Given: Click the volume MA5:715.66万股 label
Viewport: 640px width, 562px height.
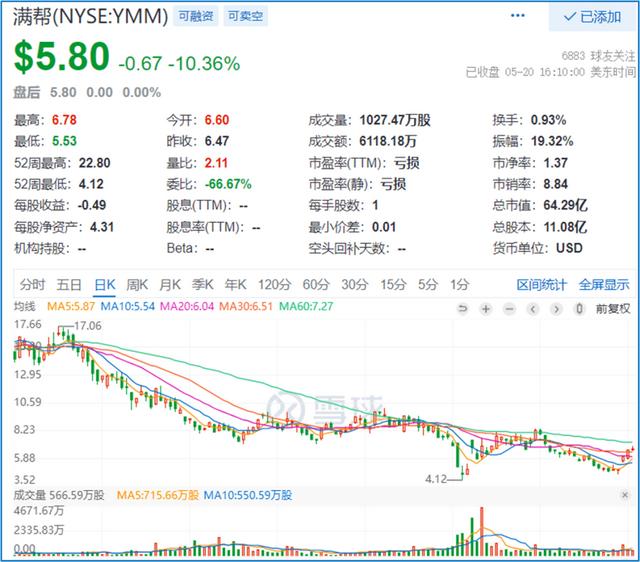Looking at the screenshot, I should [x=158, y=495].
